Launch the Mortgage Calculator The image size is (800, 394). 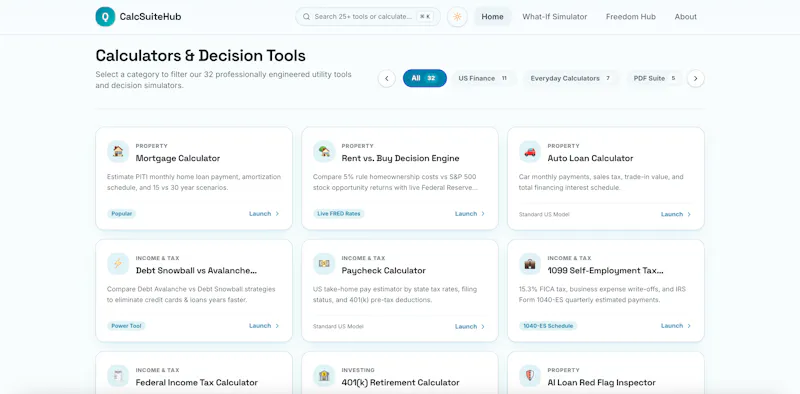click(x=264, y=214)
